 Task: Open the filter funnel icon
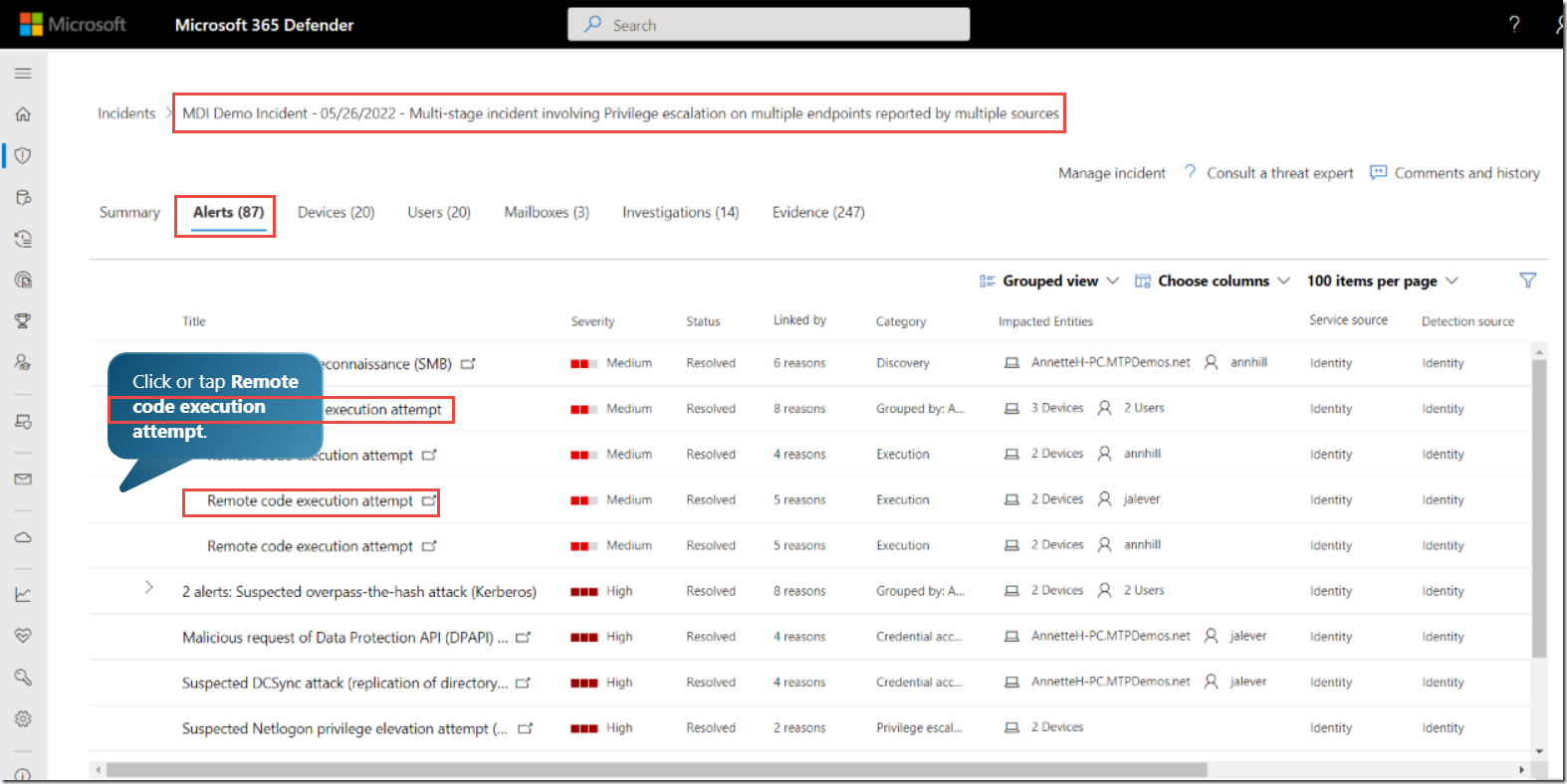[x=1528, y=281]
